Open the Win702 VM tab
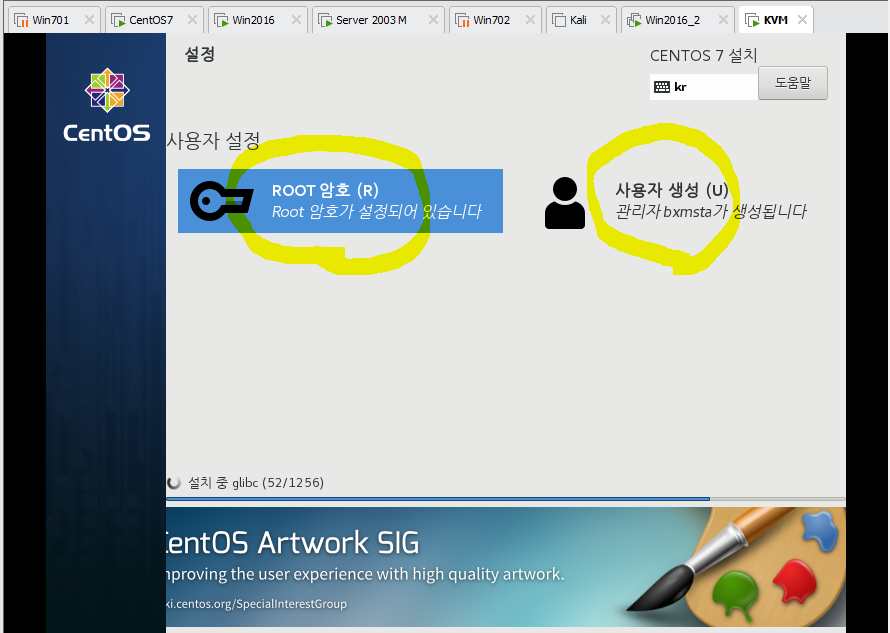The width and height of the screenshot is (890, 633). coord(496,20)
